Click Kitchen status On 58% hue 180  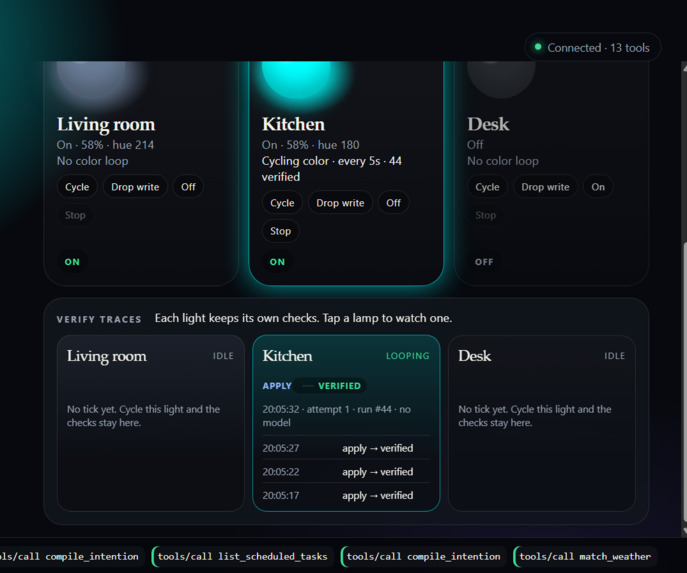point(310,145)
